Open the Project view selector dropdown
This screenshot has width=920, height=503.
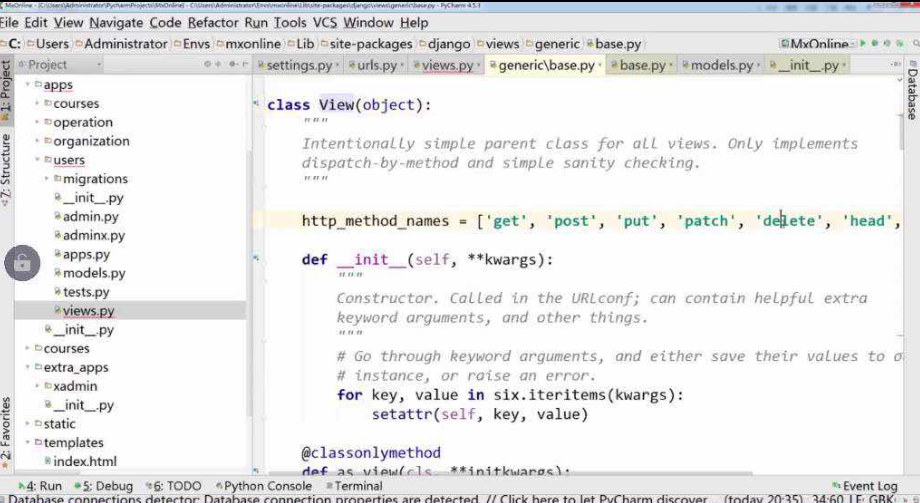61,65
